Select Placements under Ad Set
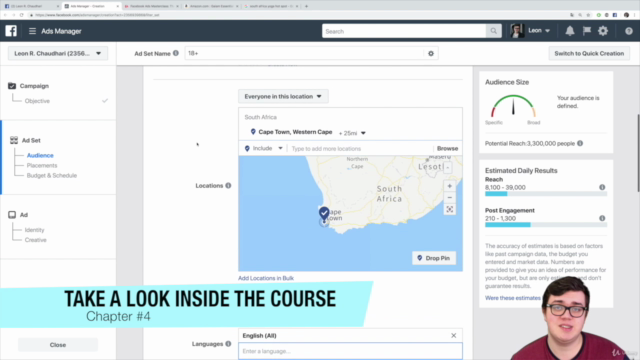The height and width of the screenshot is (360, 640). (42, 165)
